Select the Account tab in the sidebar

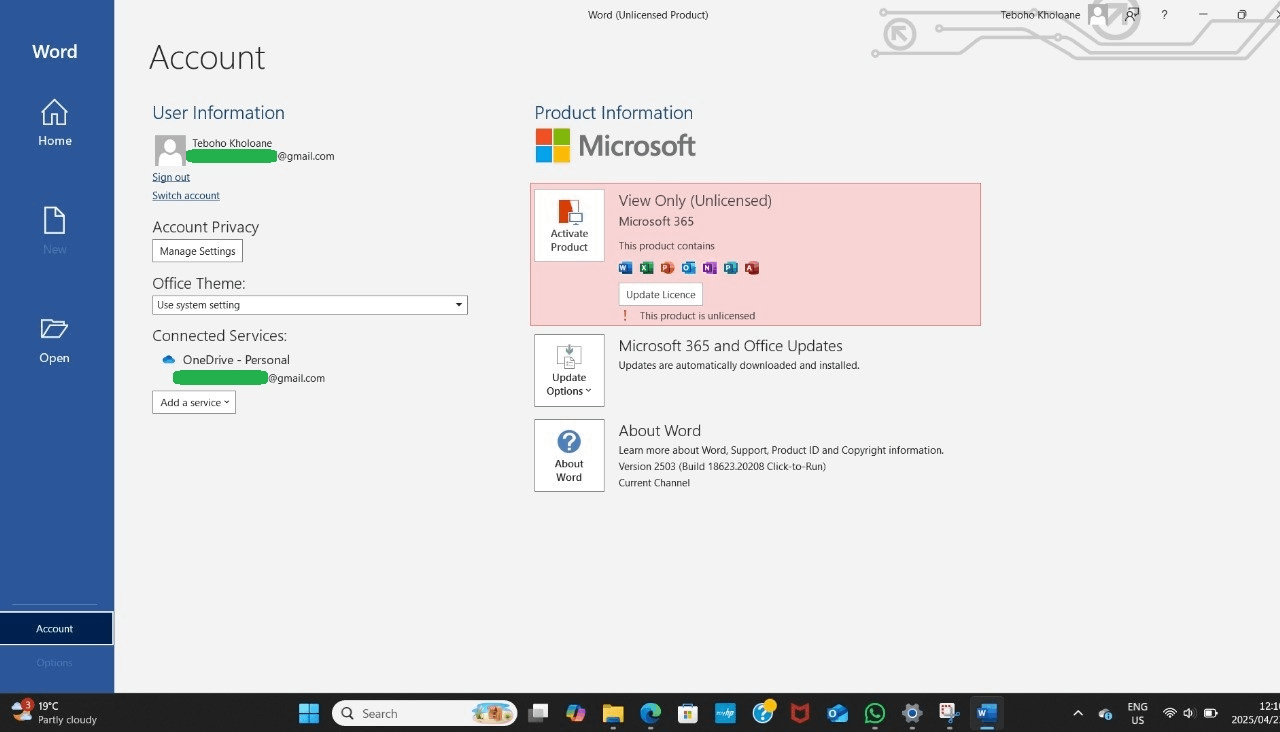tap(56, 629)
